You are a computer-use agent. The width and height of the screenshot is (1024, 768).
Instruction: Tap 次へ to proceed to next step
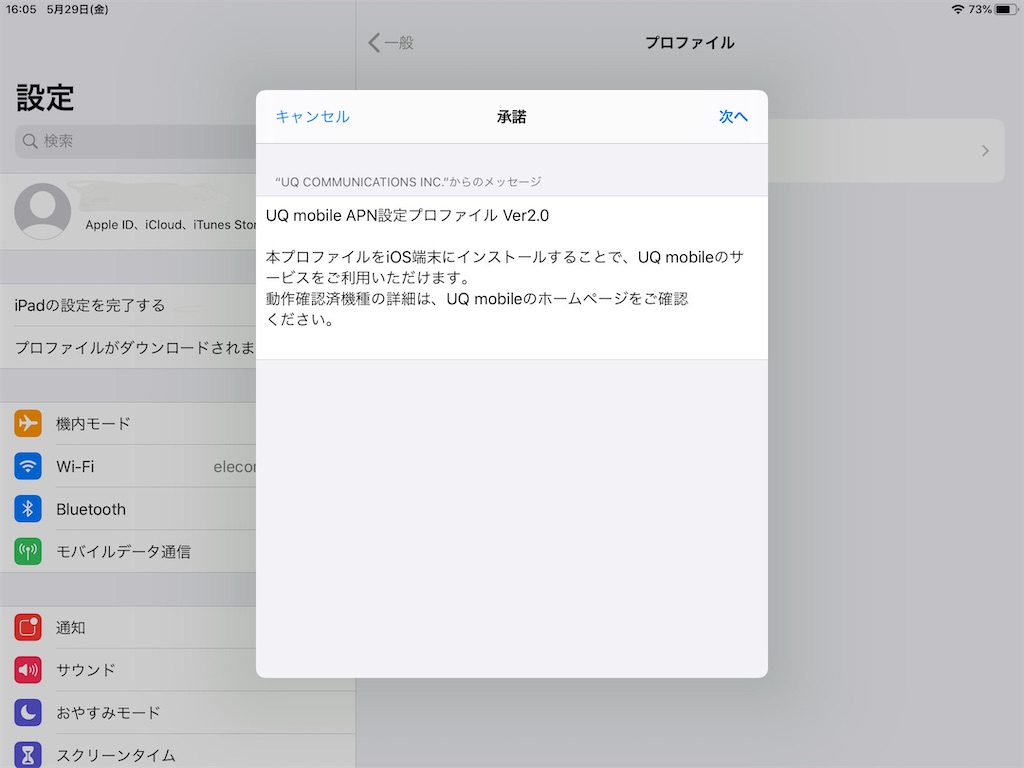tap(733, 117)
